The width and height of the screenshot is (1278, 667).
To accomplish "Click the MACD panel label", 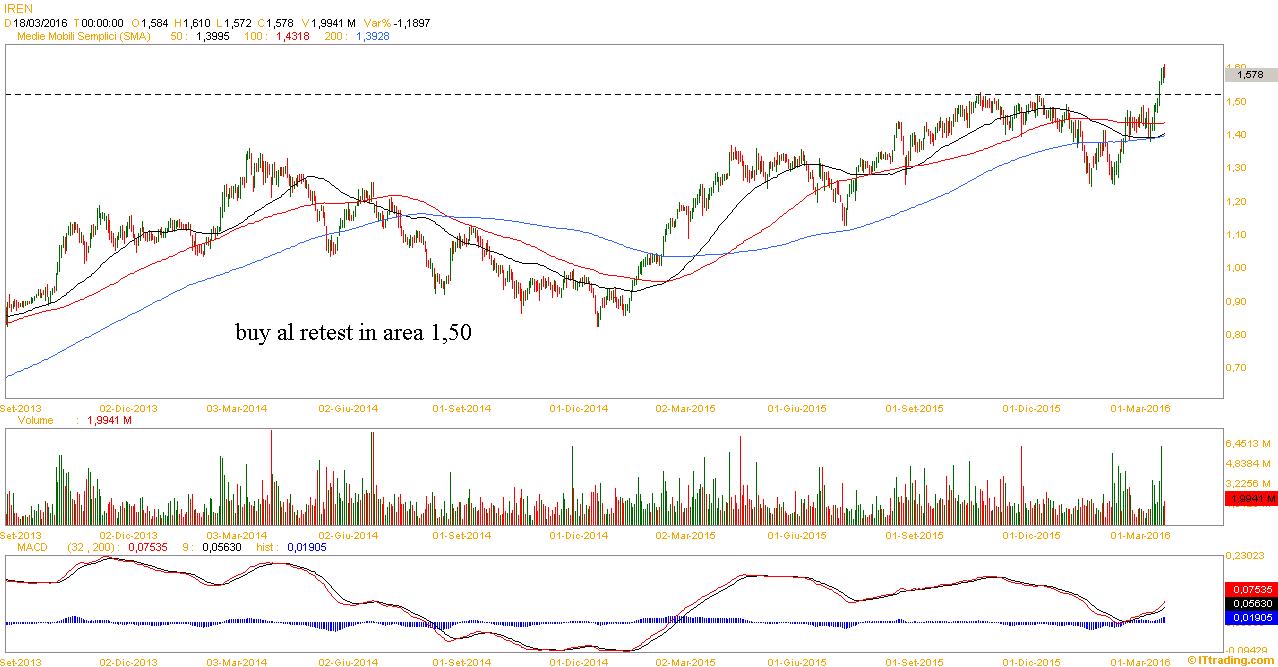I will click(x=20, y=547).
